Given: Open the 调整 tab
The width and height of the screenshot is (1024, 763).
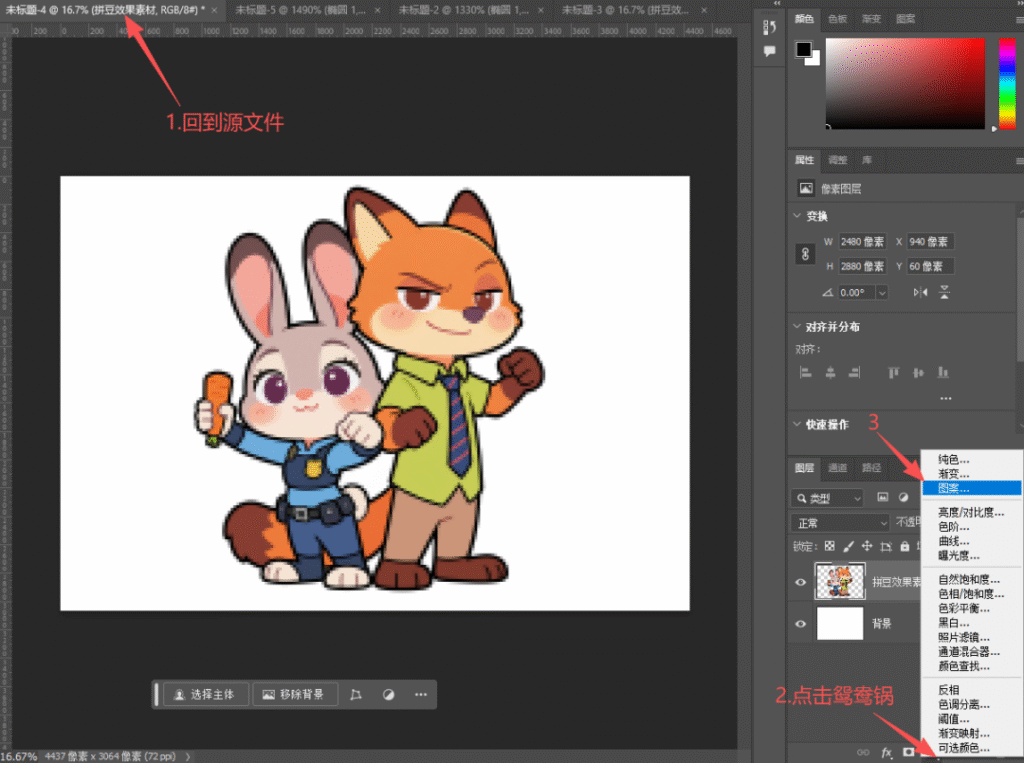Looking at the screenshot, I should pyautogui.click(x=837, y=160).
